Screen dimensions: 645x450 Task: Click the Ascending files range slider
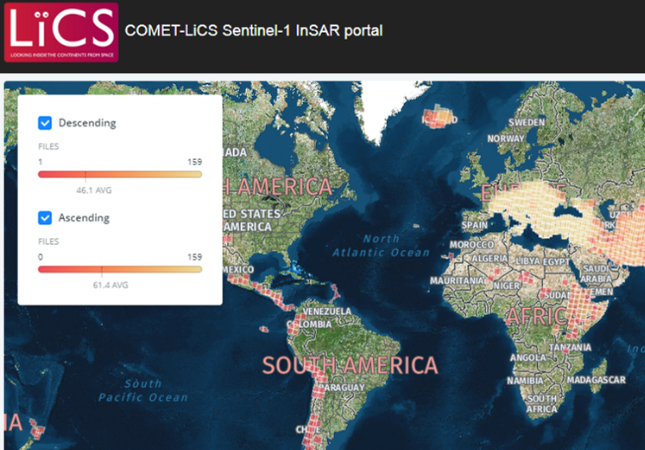tap(120, 268)
